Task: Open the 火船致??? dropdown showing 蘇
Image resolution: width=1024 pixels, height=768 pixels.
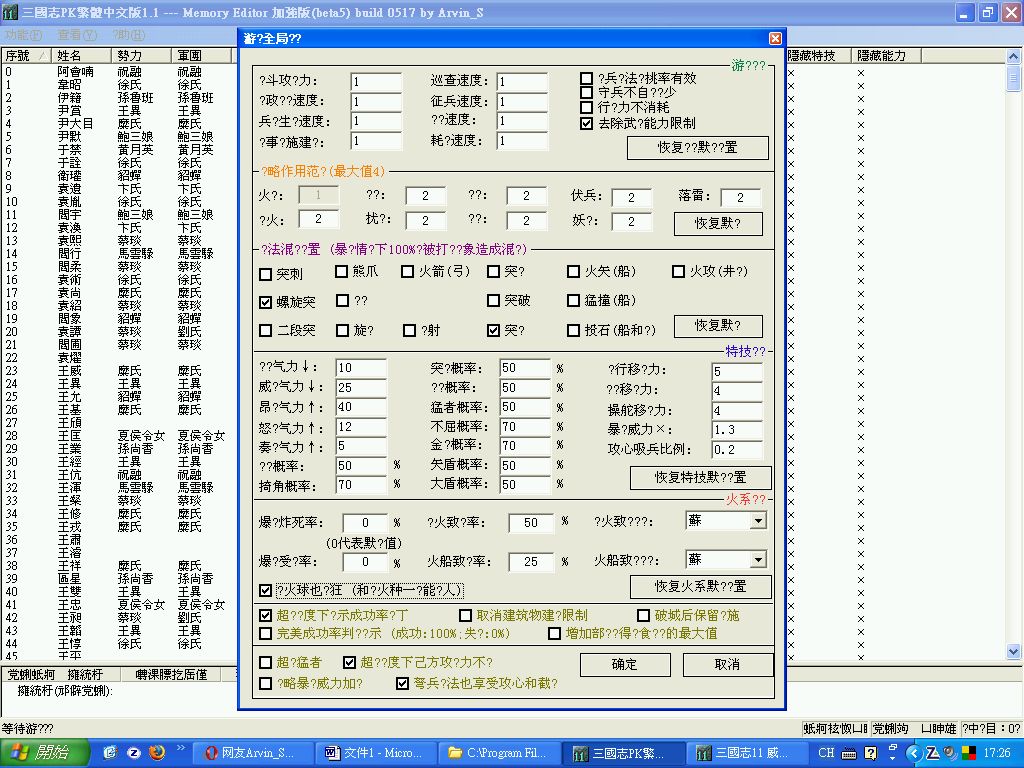Action: (x=757, y=559)
